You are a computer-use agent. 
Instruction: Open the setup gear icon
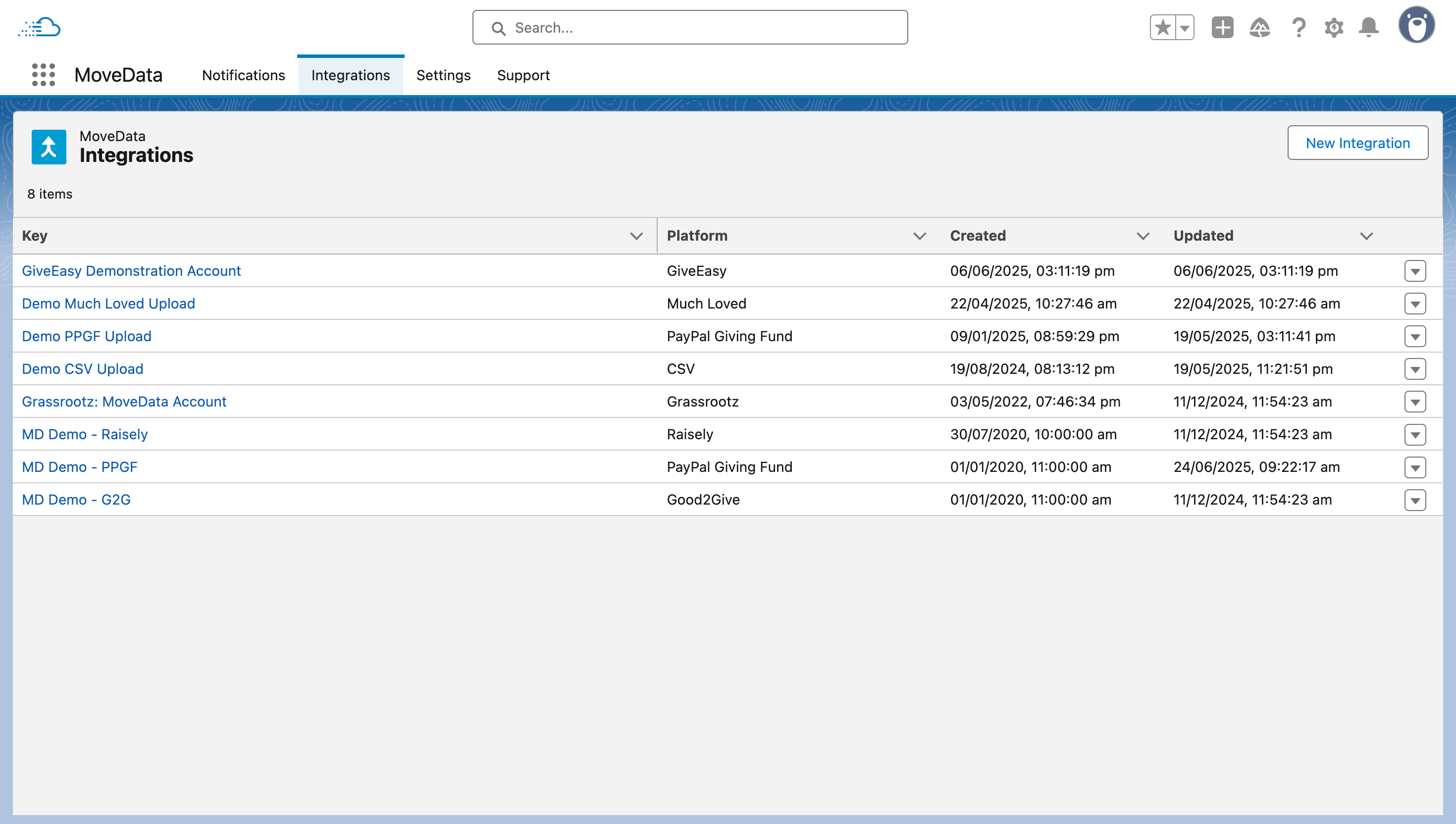pyautogui.click(x=1334, y=27)
